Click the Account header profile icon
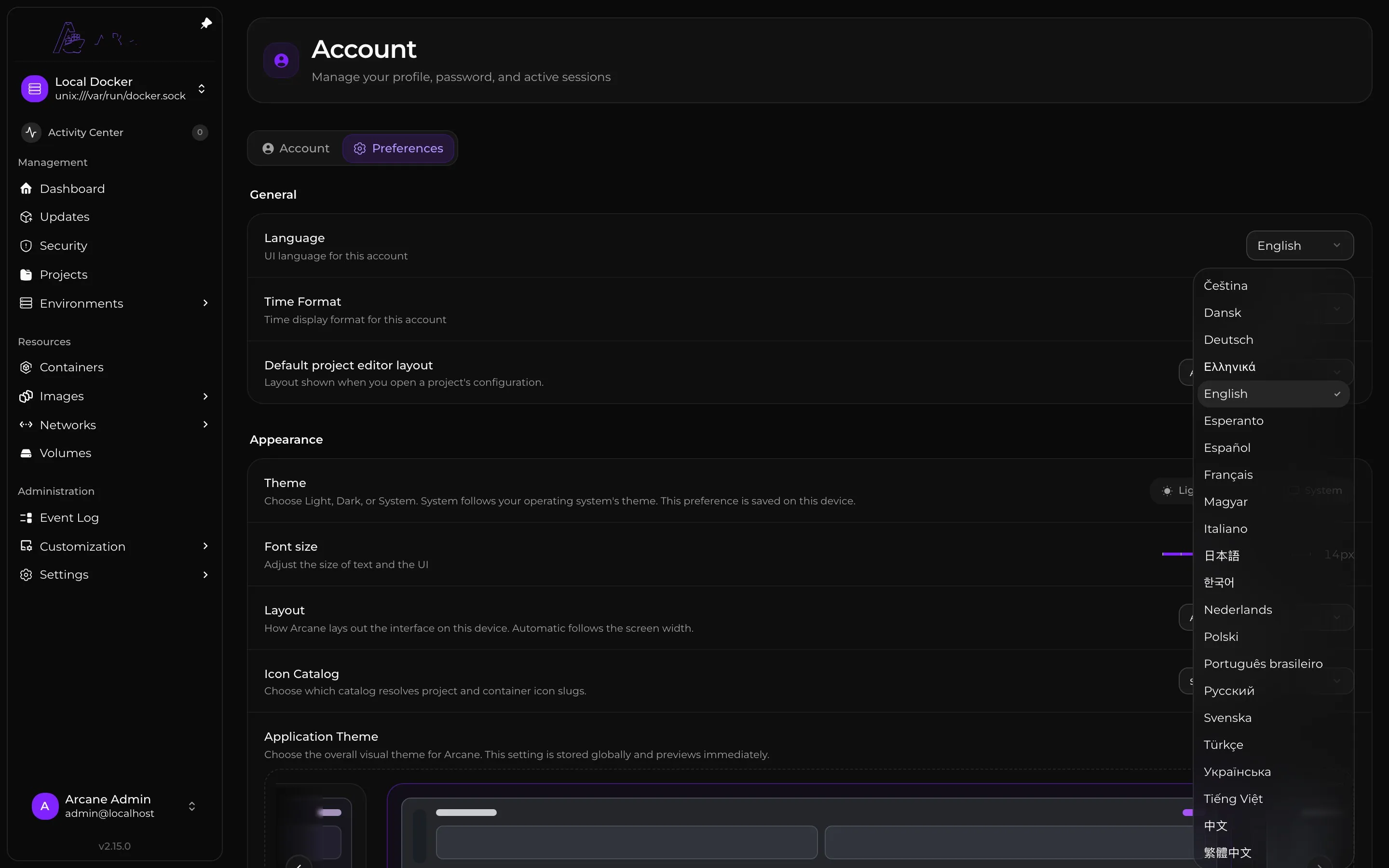1389x868 pixels. click(281, 60)
